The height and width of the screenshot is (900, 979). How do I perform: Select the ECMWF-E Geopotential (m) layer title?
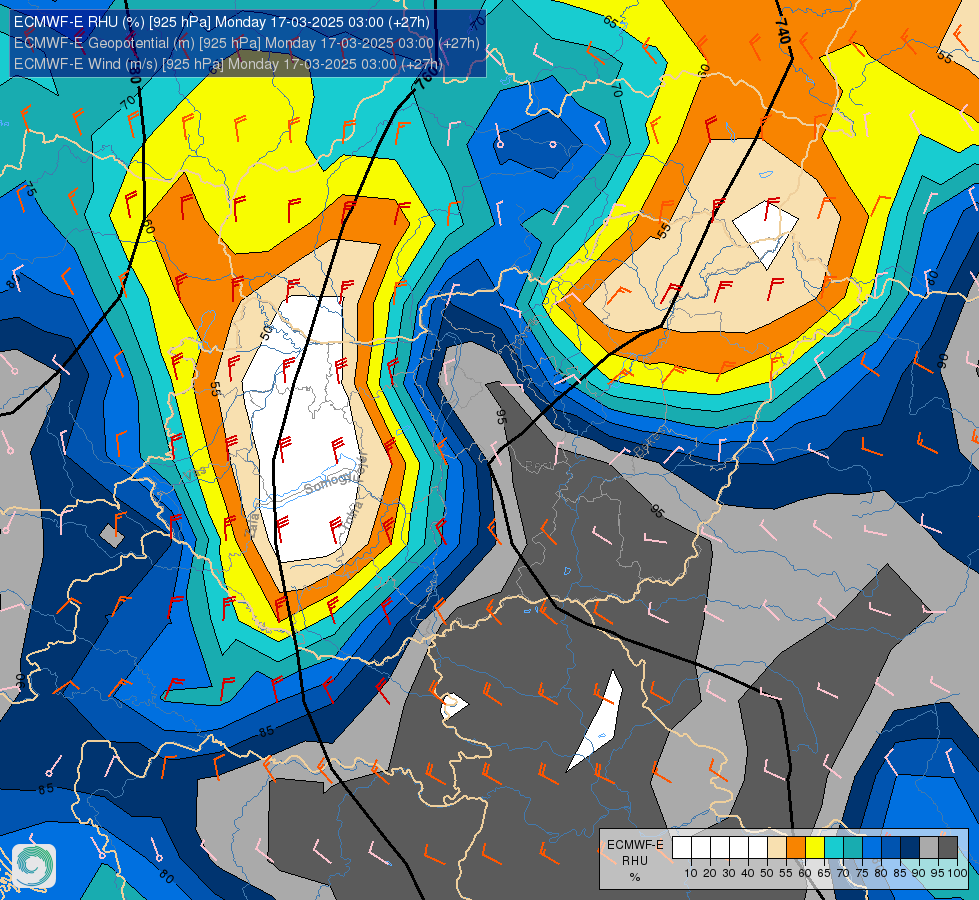[247, 43]
